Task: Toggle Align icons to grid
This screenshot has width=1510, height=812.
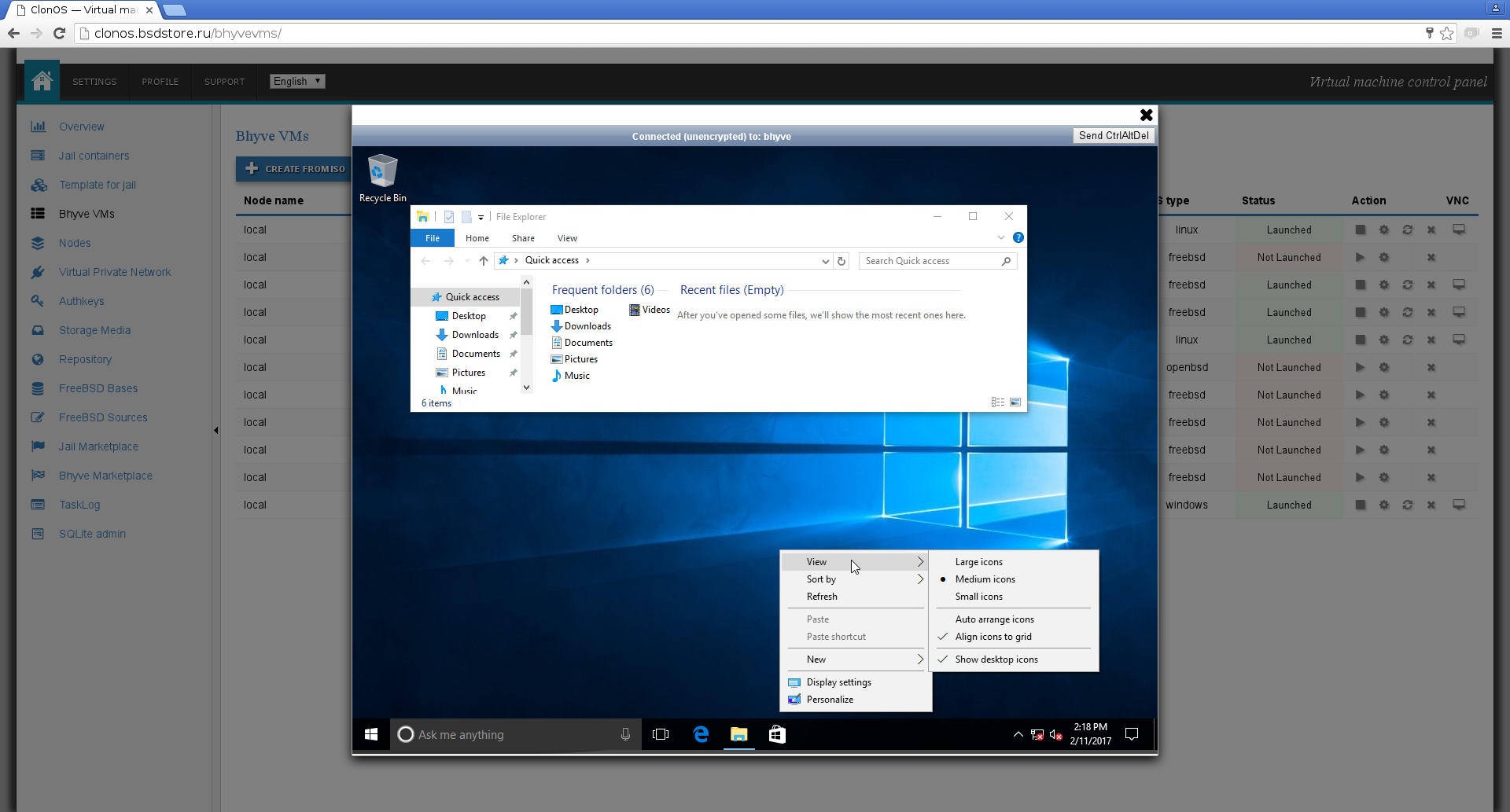Action: [x=1014, y=637]
